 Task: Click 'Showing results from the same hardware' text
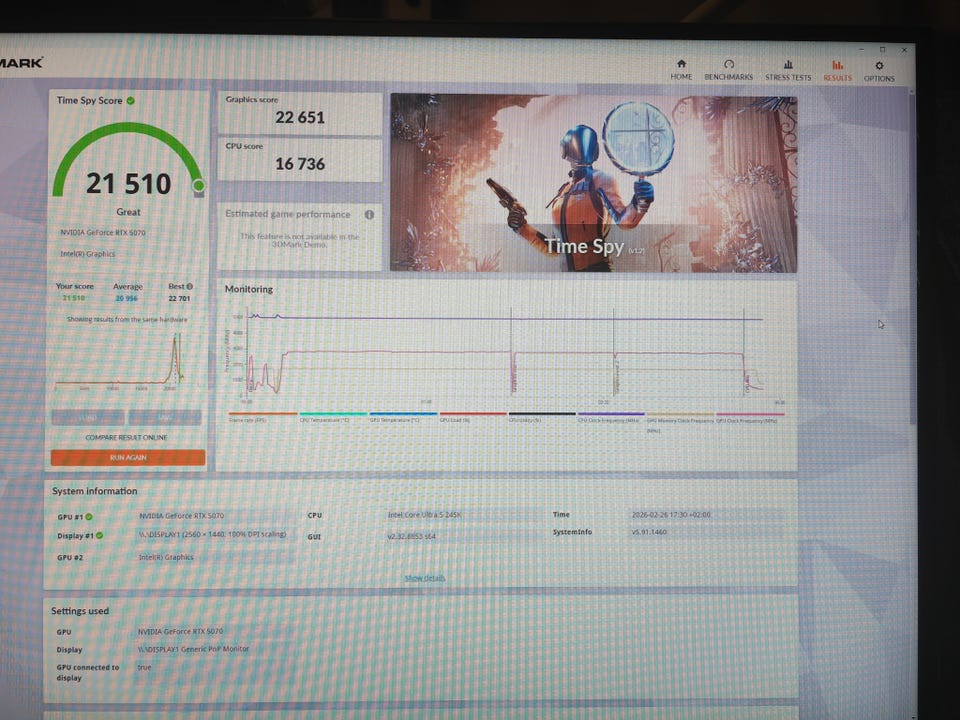point(127,319)
